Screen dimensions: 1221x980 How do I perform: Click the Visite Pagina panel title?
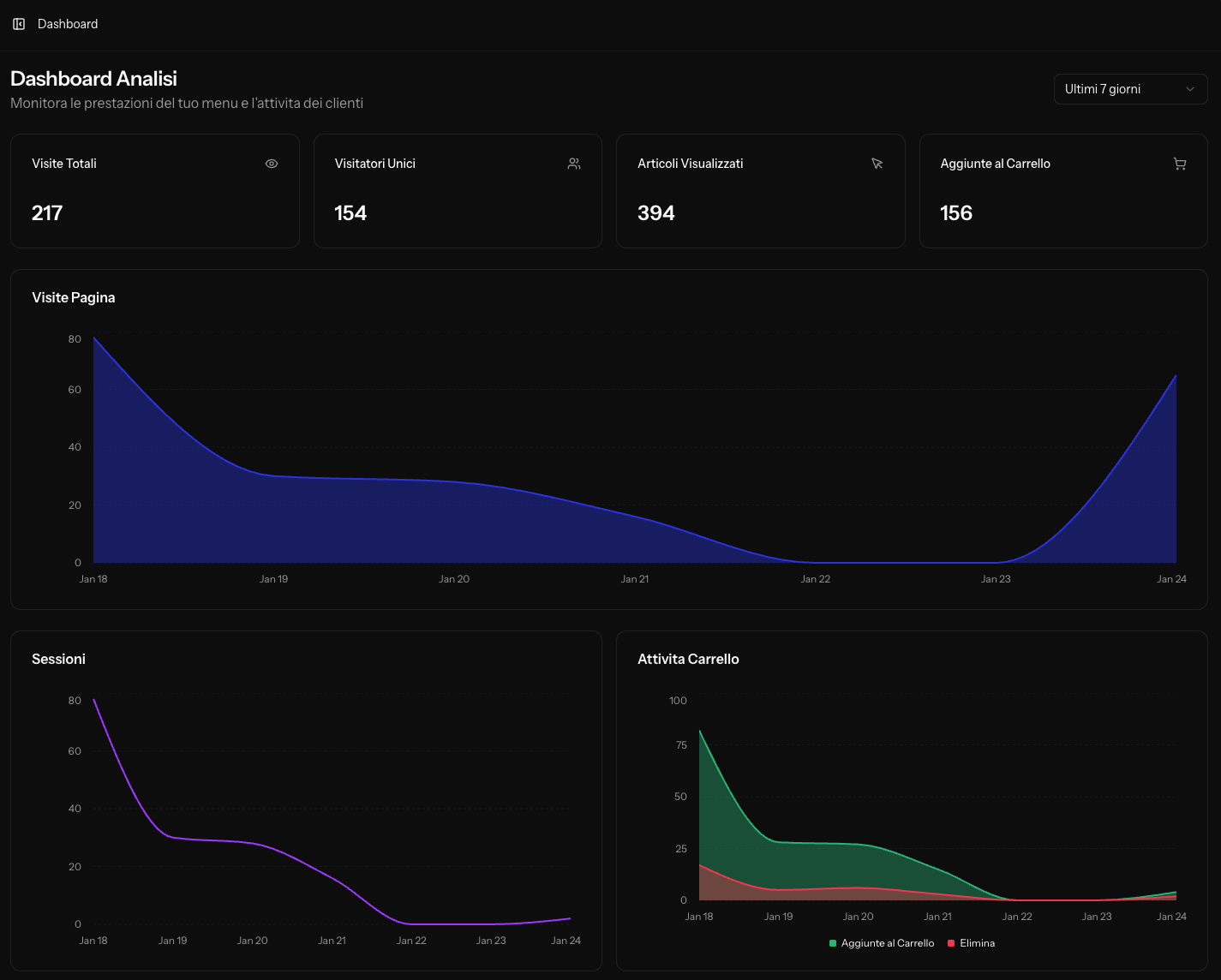(x=74, y=297)
